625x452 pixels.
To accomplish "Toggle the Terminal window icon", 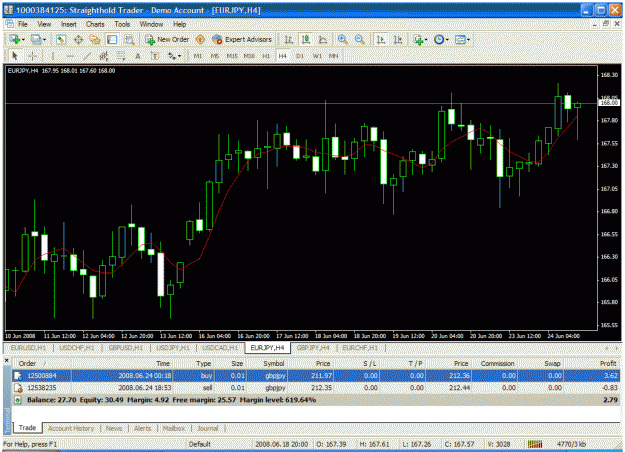I will click(x=112, y=39).
